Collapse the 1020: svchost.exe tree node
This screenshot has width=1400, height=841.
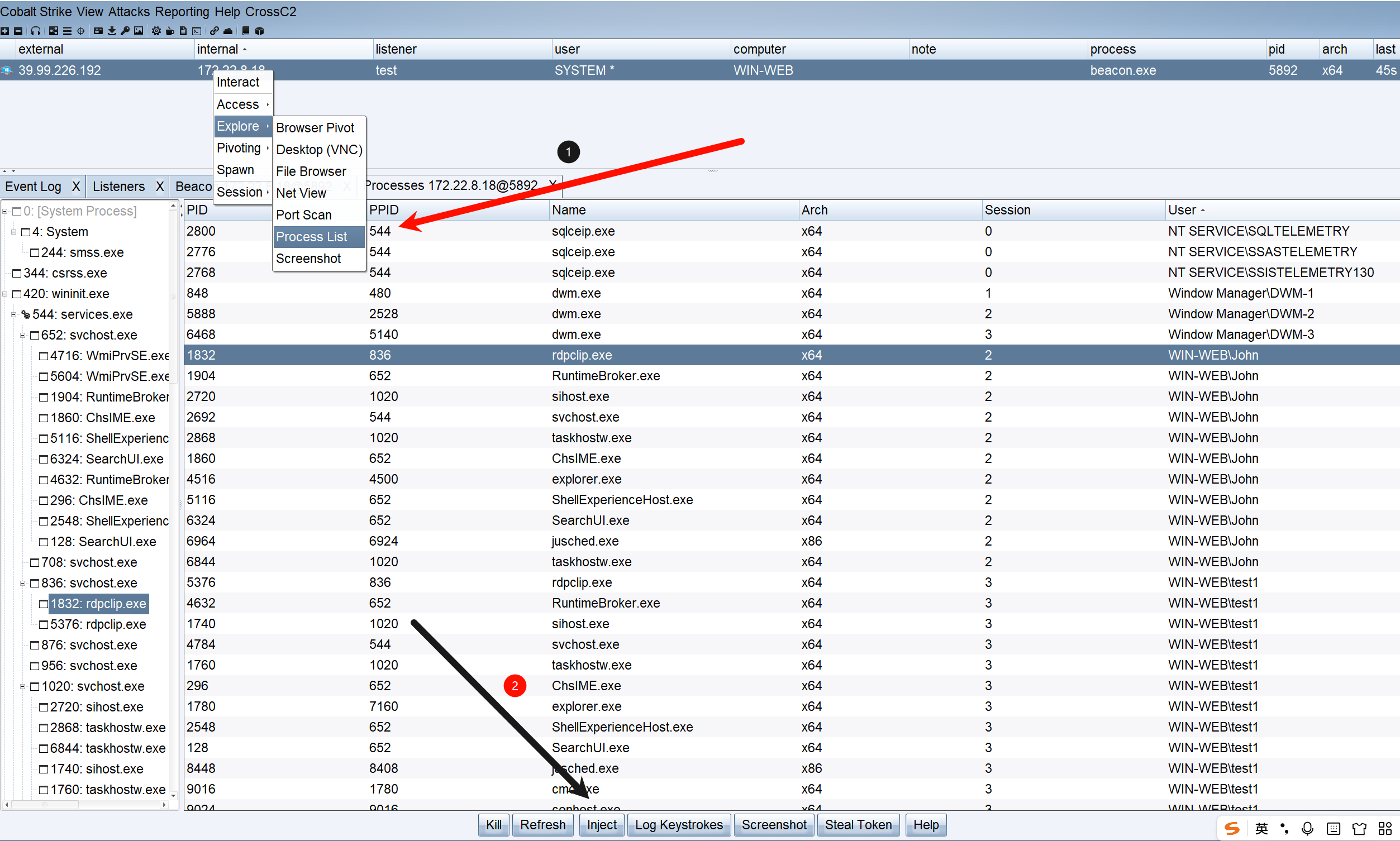coord(23,686)
